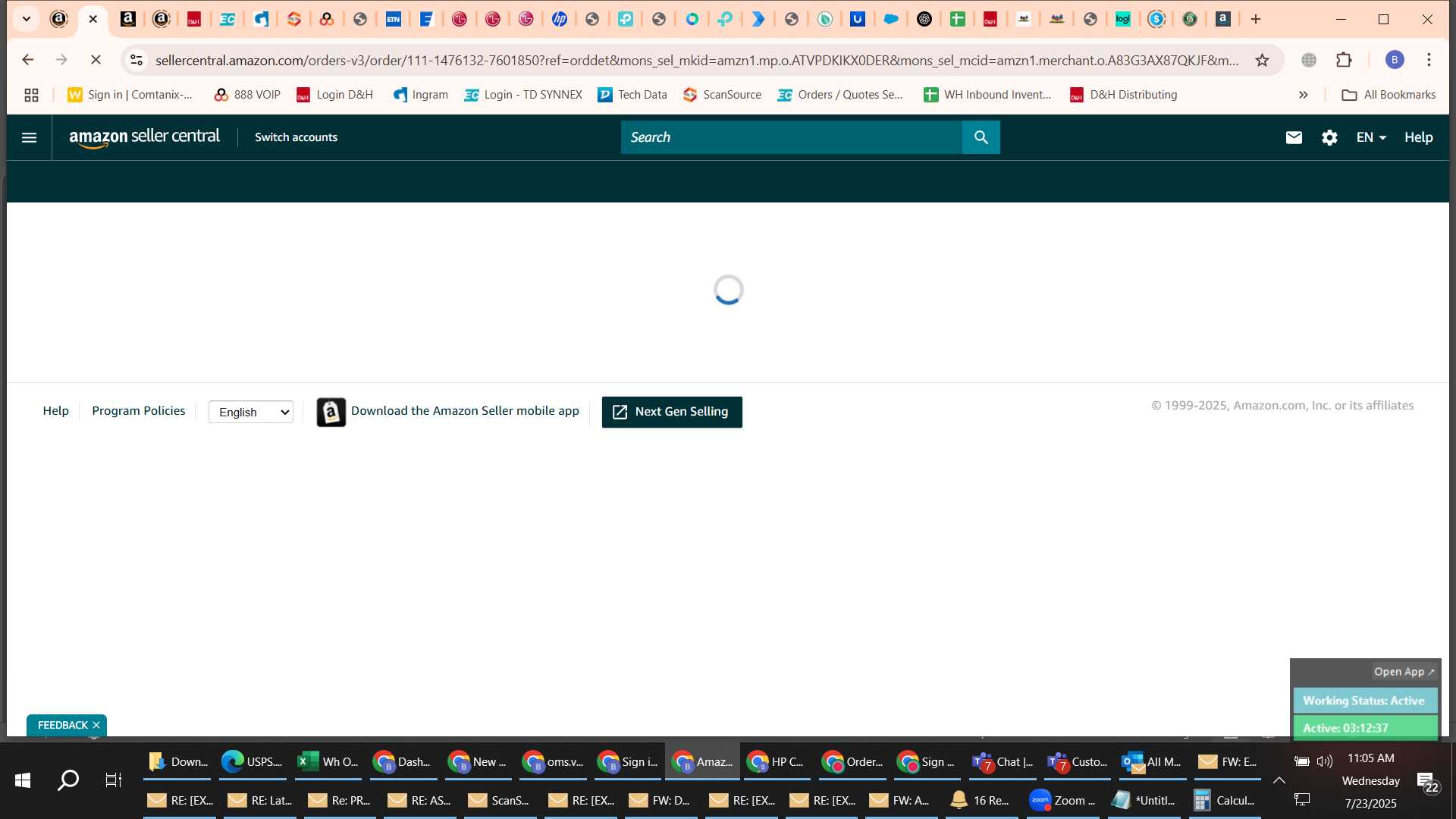Open the Chrome profile avatar
The width and height of the screenshot is (1456, 819).
[1395, 60]
